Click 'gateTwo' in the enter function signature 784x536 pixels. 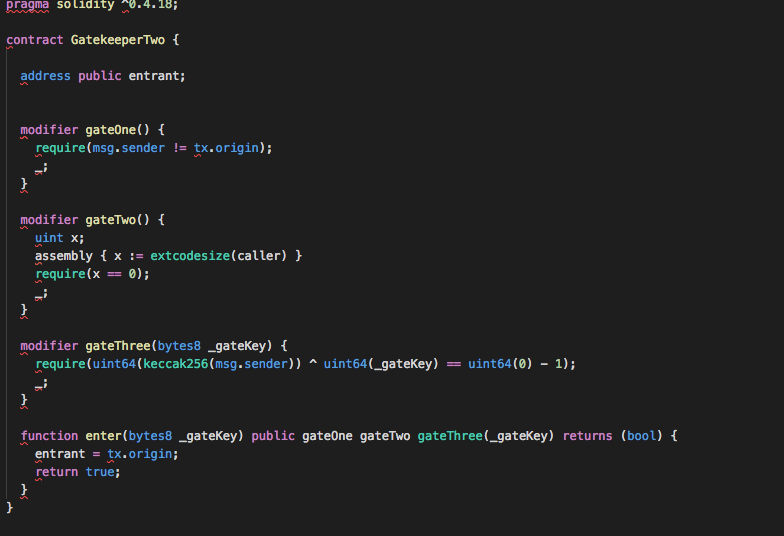pos(384,436)
